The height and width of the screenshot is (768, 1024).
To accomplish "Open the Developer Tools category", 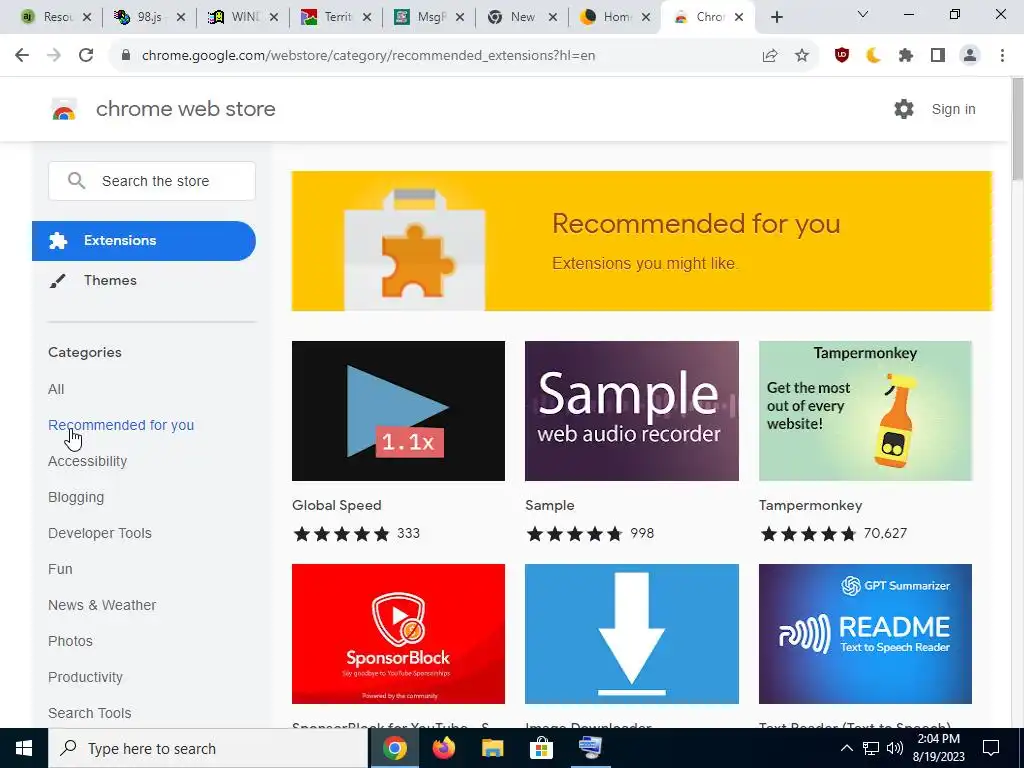I will 99,533.
